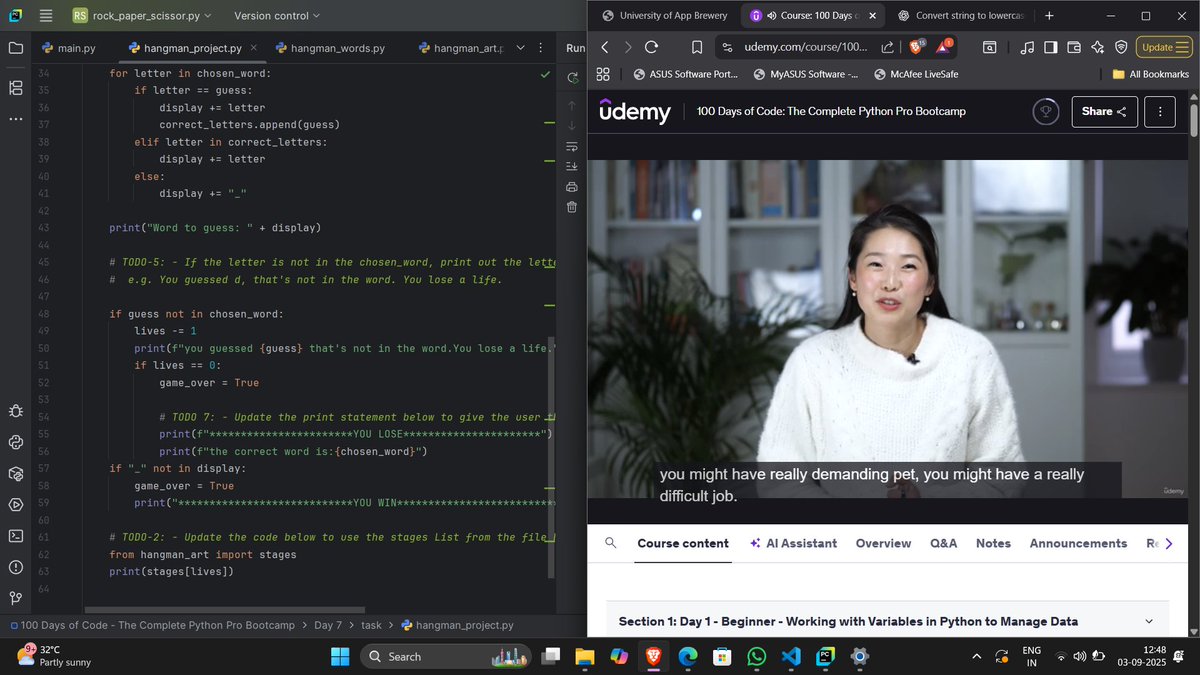Open the browser sidebar panel icon
1200x675 pixels.
pos(1050,47)
